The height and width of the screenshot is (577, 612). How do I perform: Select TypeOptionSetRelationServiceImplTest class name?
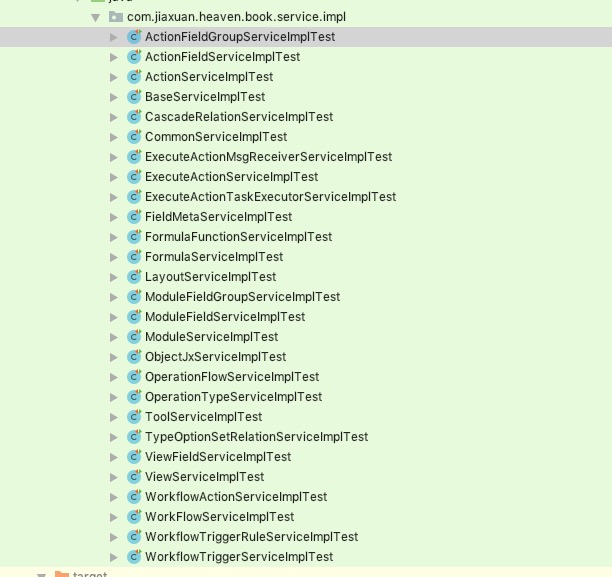257,437
